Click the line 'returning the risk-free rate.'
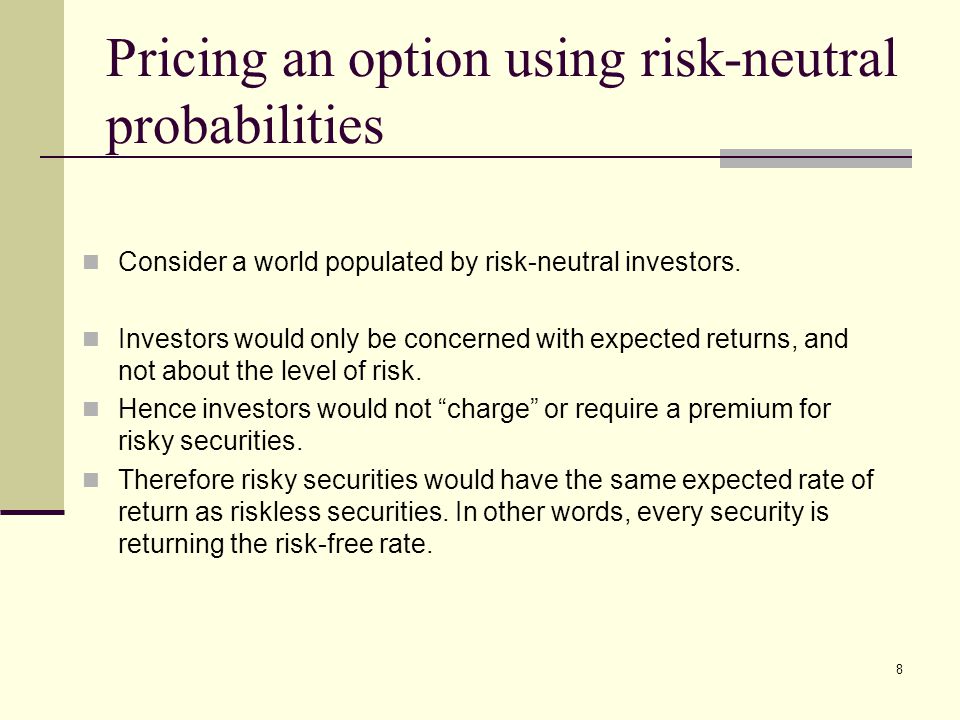 coord(275,544)
